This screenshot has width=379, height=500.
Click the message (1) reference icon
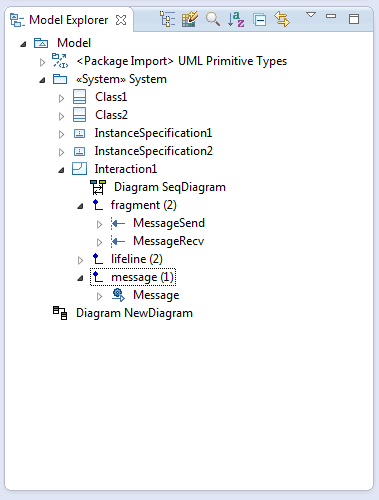click(x=98, y=277)
